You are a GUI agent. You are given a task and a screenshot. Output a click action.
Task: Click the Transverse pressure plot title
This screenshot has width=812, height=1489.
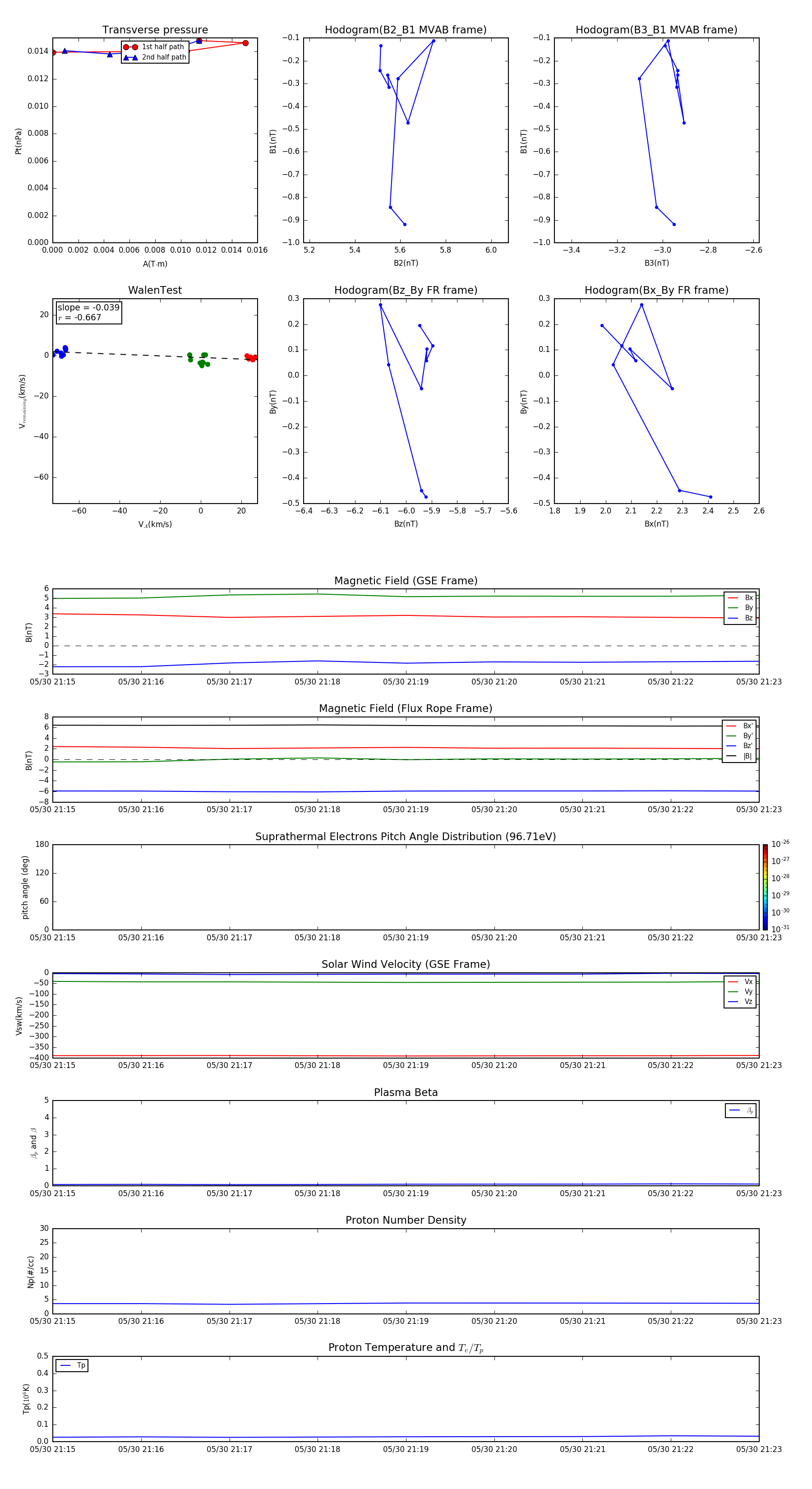[155, 30]
